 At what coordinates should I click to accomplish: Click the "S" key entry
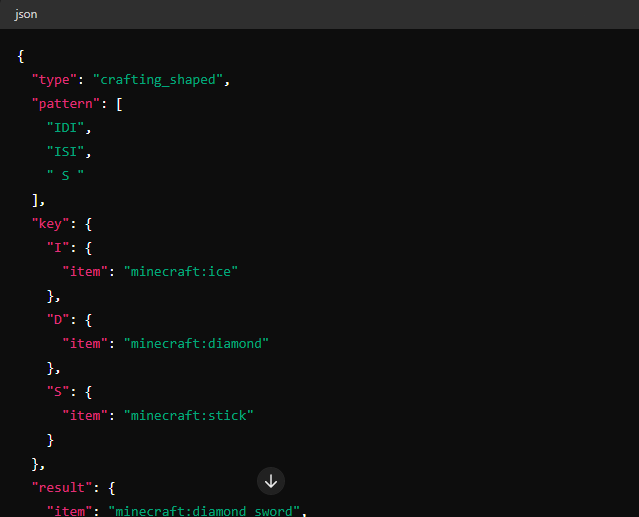[57, 391]
